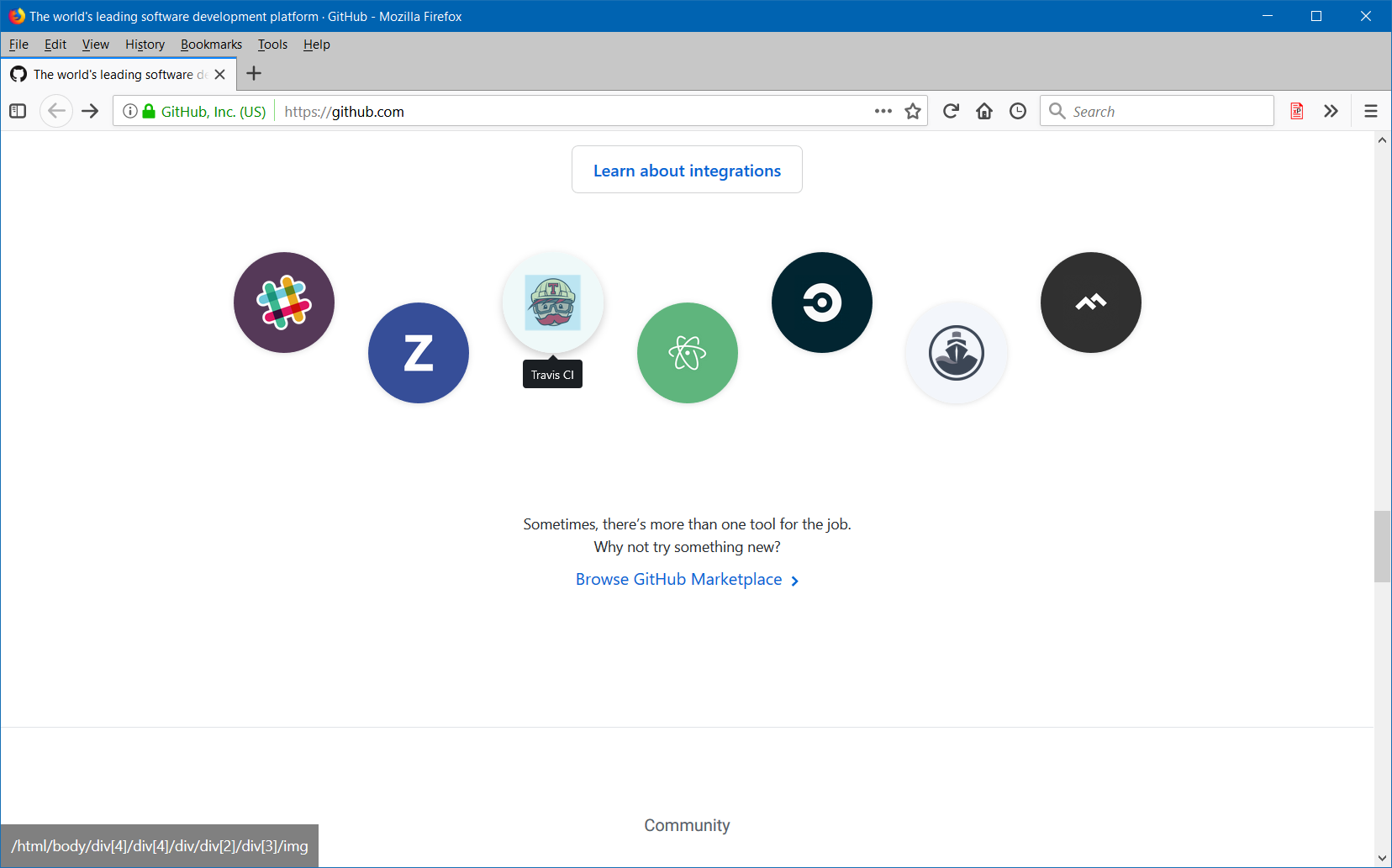Viewport: 1392px width, 868px height.
Task: Open the Firefox hamburger menu
Action: click(1371, 111)
